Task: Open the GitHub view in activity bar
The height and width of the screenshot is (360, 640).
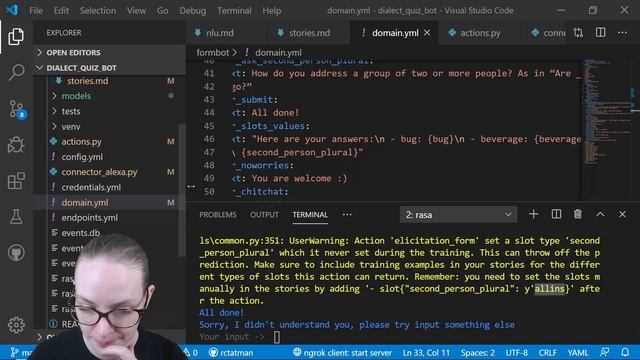Action: (x=16, y=253)
